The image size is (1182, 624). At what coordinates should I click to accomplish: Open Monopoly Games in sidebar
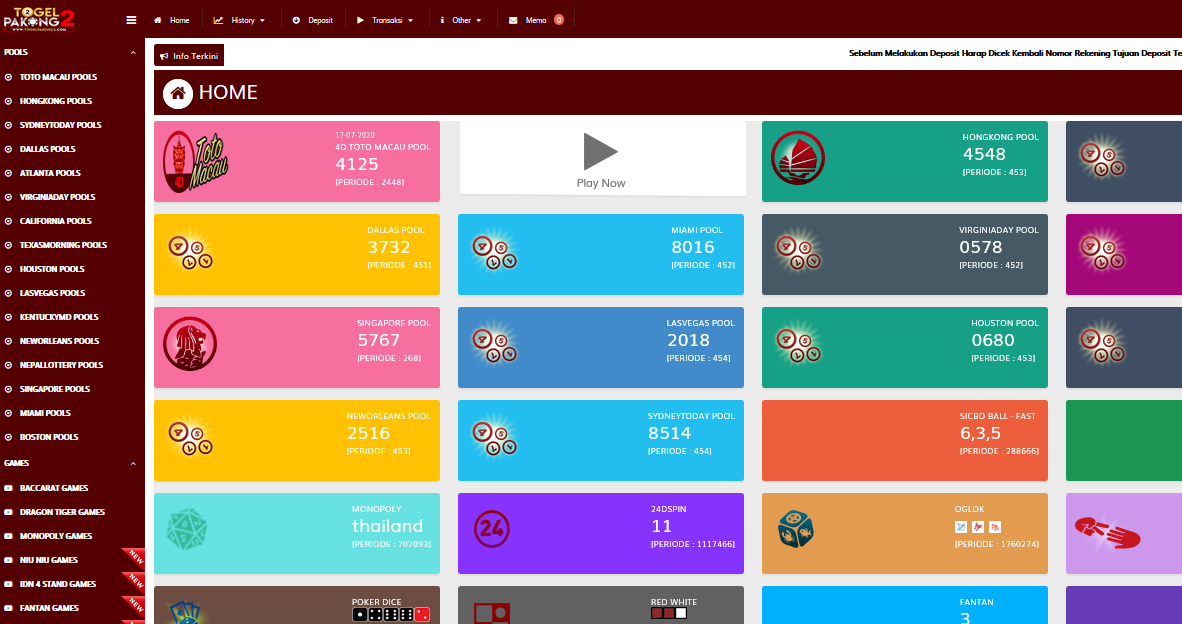[56, 537]
